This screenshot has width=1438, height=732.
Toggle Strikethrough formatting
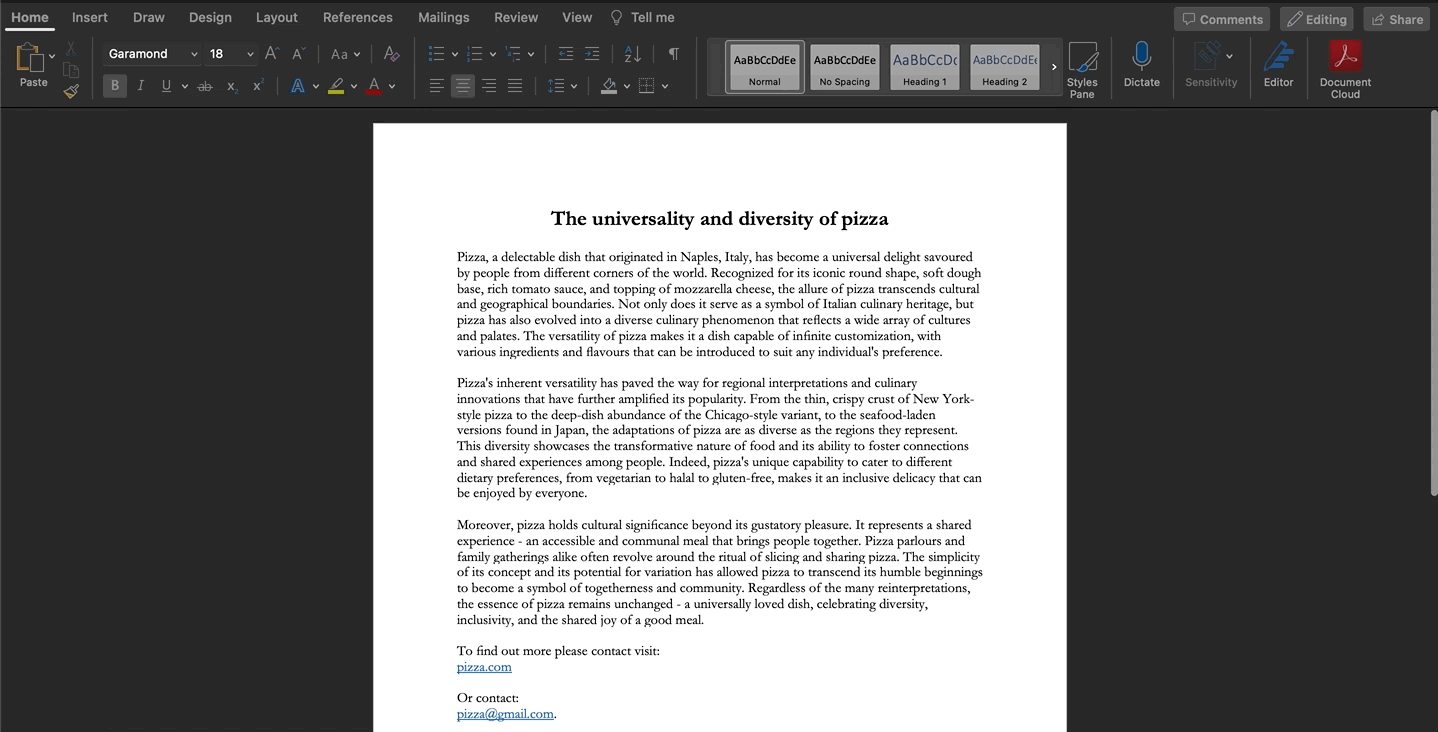[x=205, y=86]
